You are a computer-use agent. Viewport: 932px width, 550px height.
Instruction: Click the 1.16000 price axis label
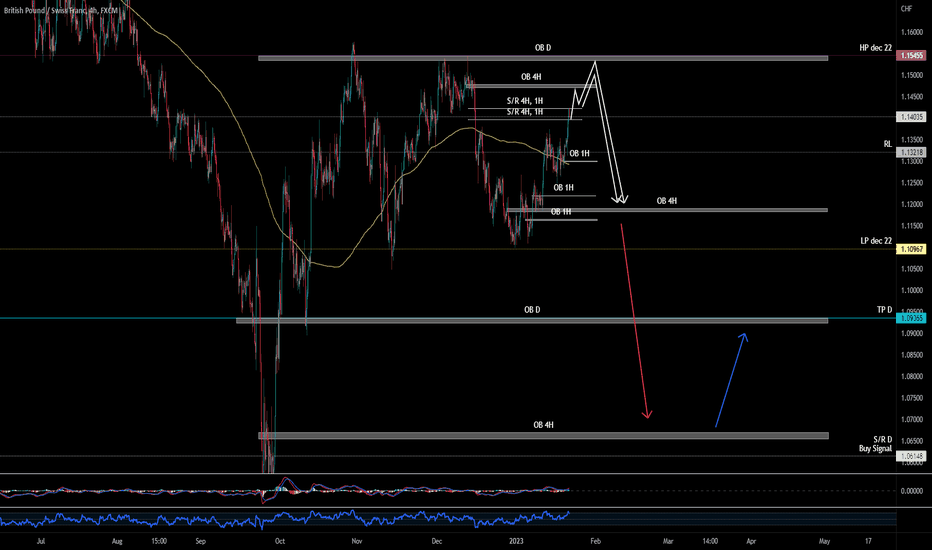point(912,32)
